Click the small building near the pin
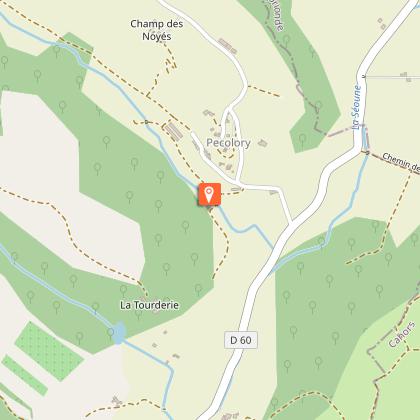The image size is (420, 420). tap(236, 190)
